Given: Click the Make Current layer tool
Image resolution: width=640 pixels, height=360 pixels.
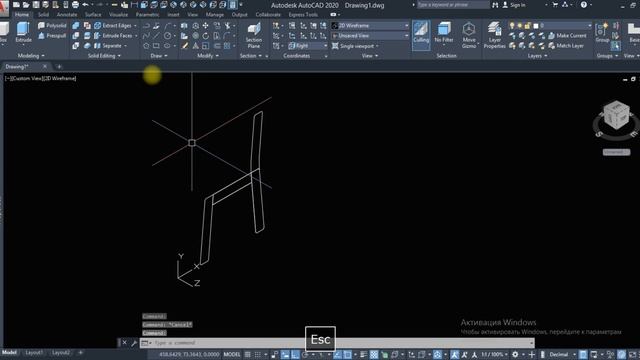Looking at the screenshot, I should [567, 36].
